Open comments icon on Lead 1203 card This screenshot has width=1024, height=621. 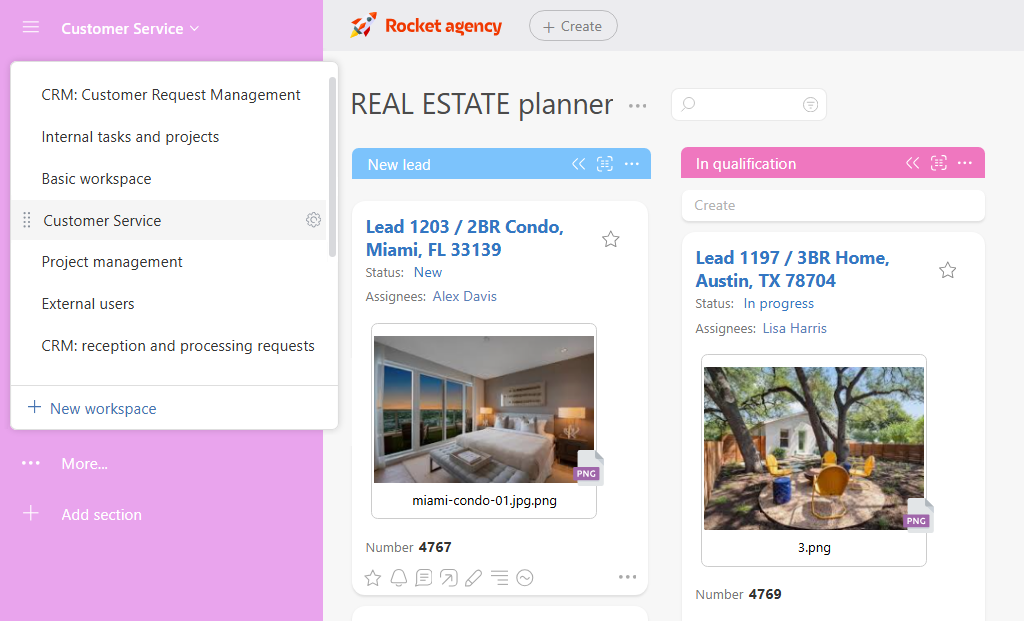[x=424, y=578]
